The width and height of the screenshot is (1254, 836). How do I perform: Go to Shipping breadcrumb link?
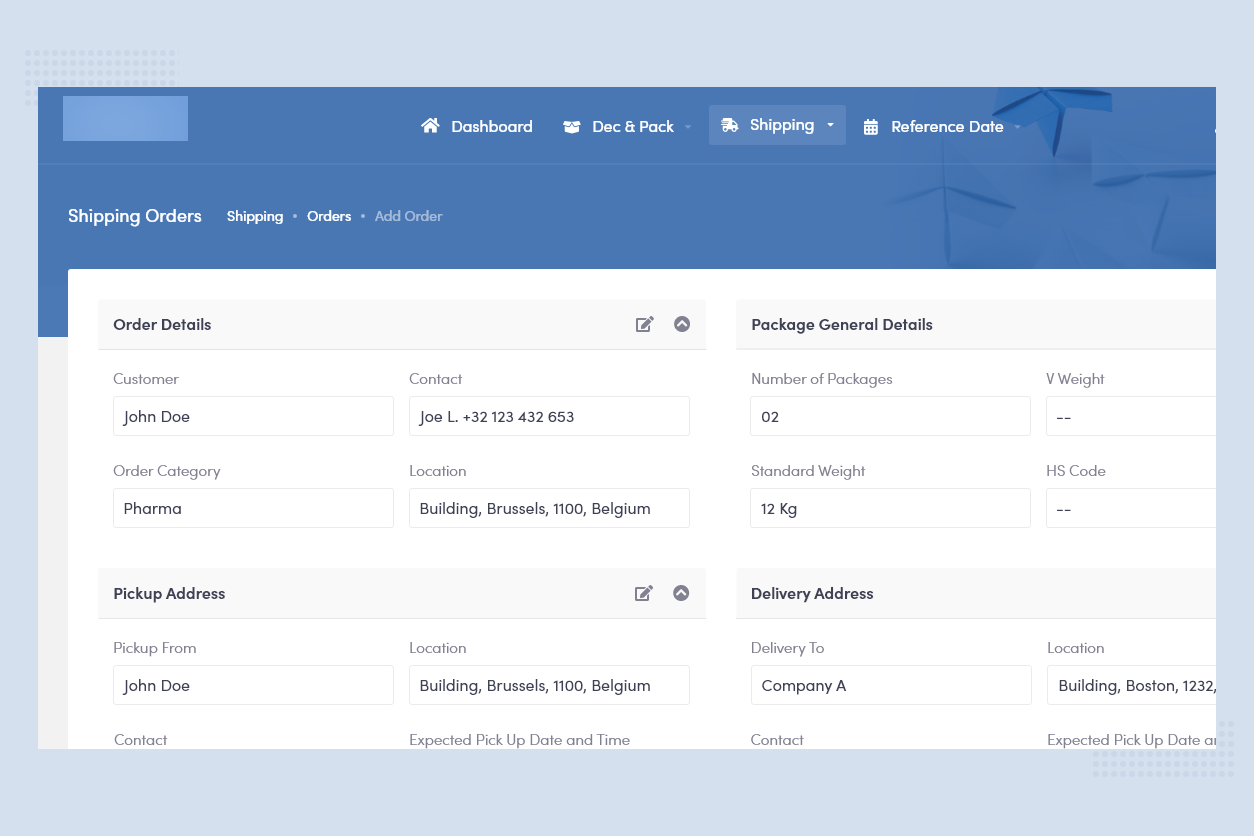(x=255, y=216)
